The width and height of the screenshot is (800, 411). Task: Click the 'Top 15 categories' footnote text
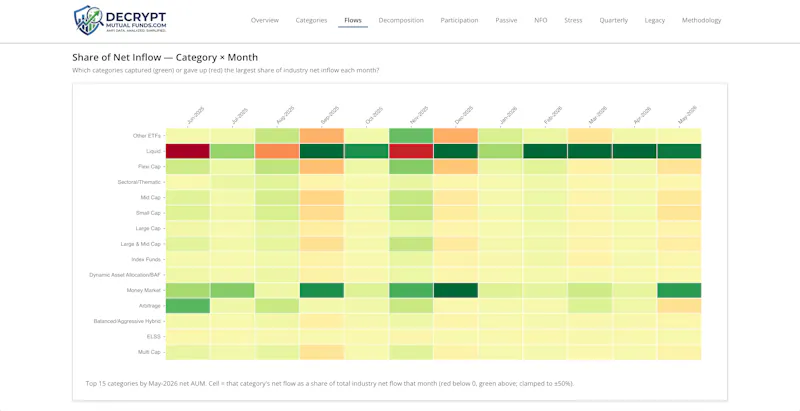coord(330,383)
